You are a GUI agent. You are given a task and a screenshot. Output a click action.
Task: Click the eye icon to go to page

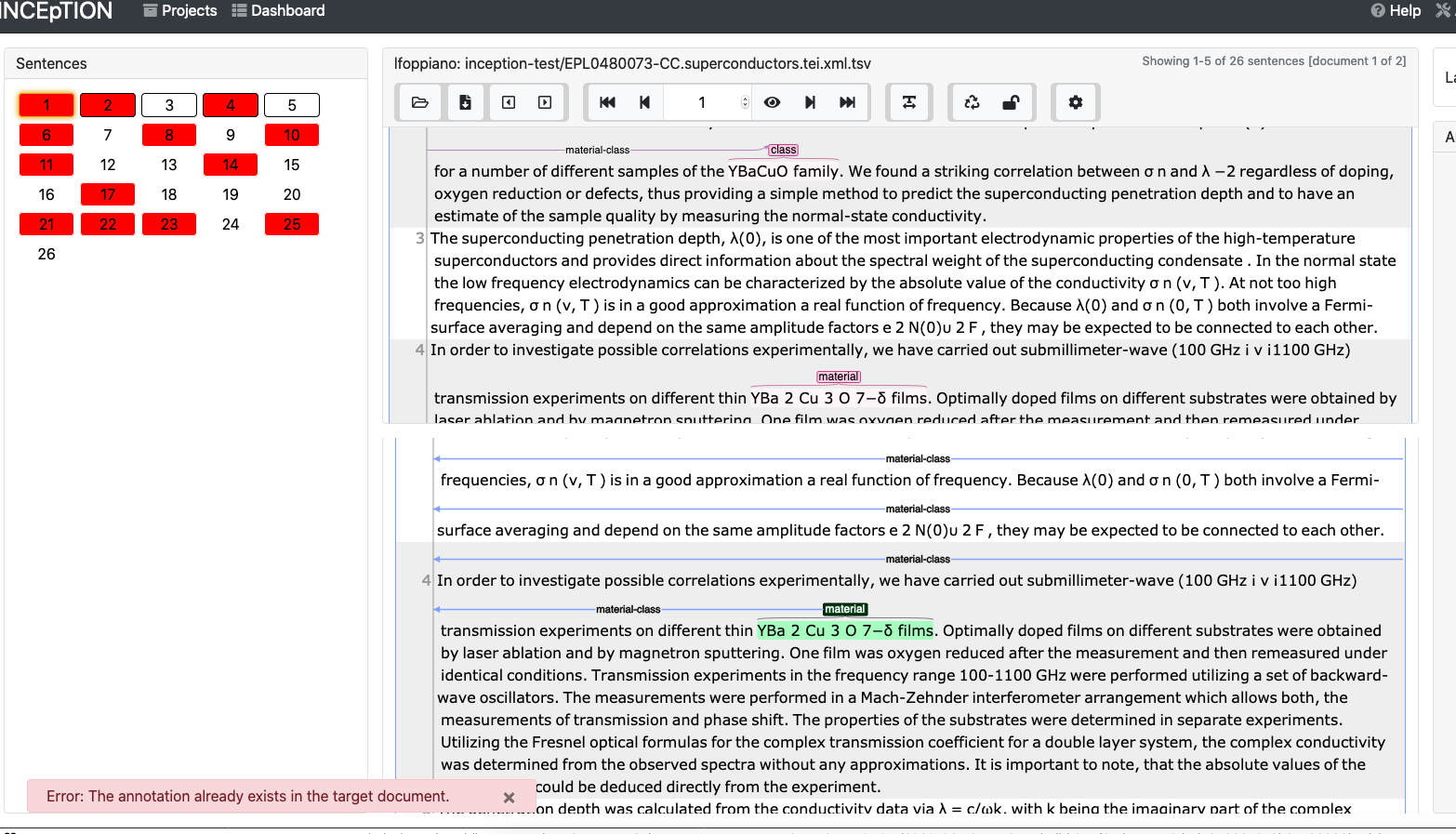772,102
